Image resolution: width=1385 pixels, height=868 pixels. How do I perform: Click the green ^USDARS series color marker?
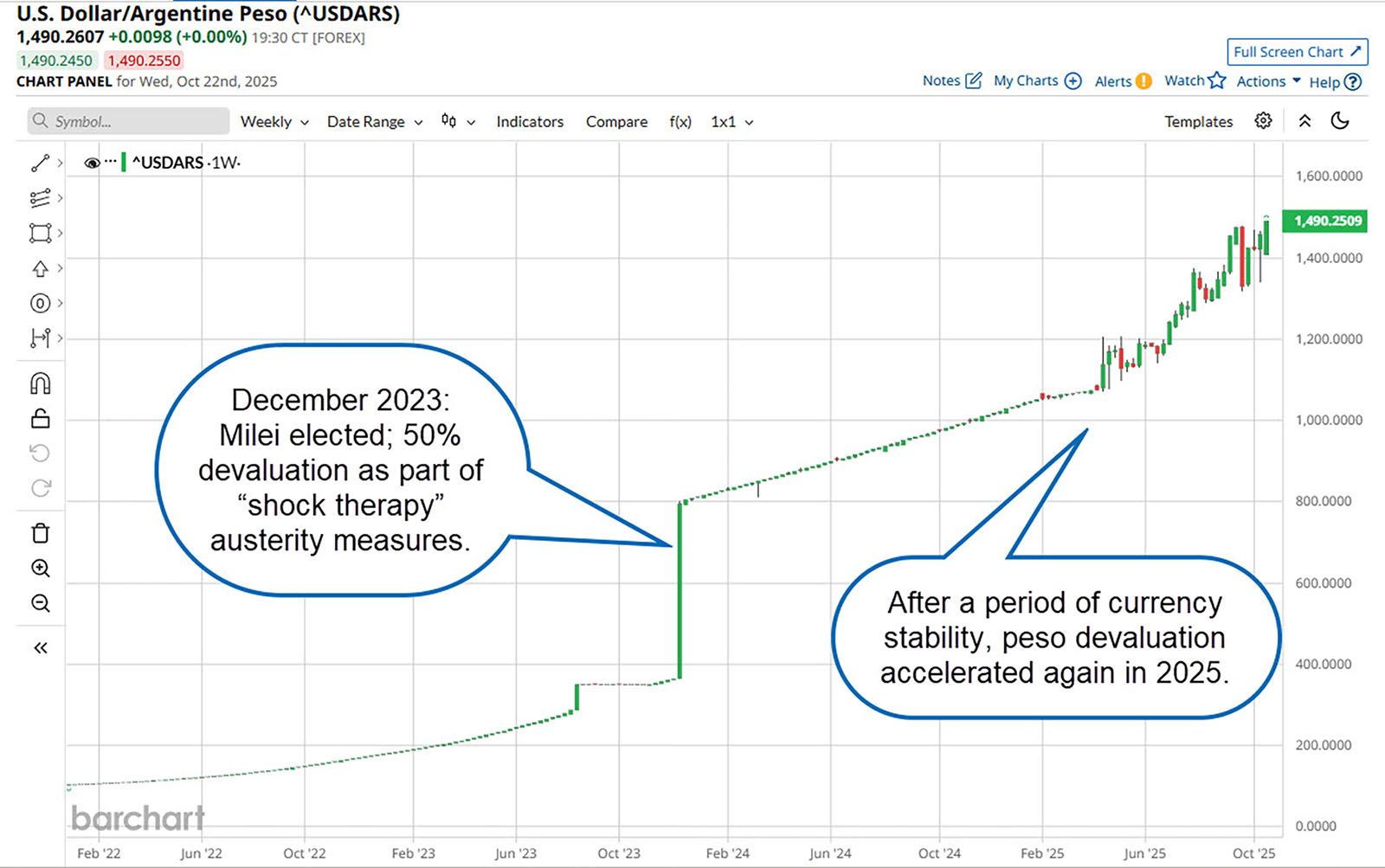click(124, 162)
